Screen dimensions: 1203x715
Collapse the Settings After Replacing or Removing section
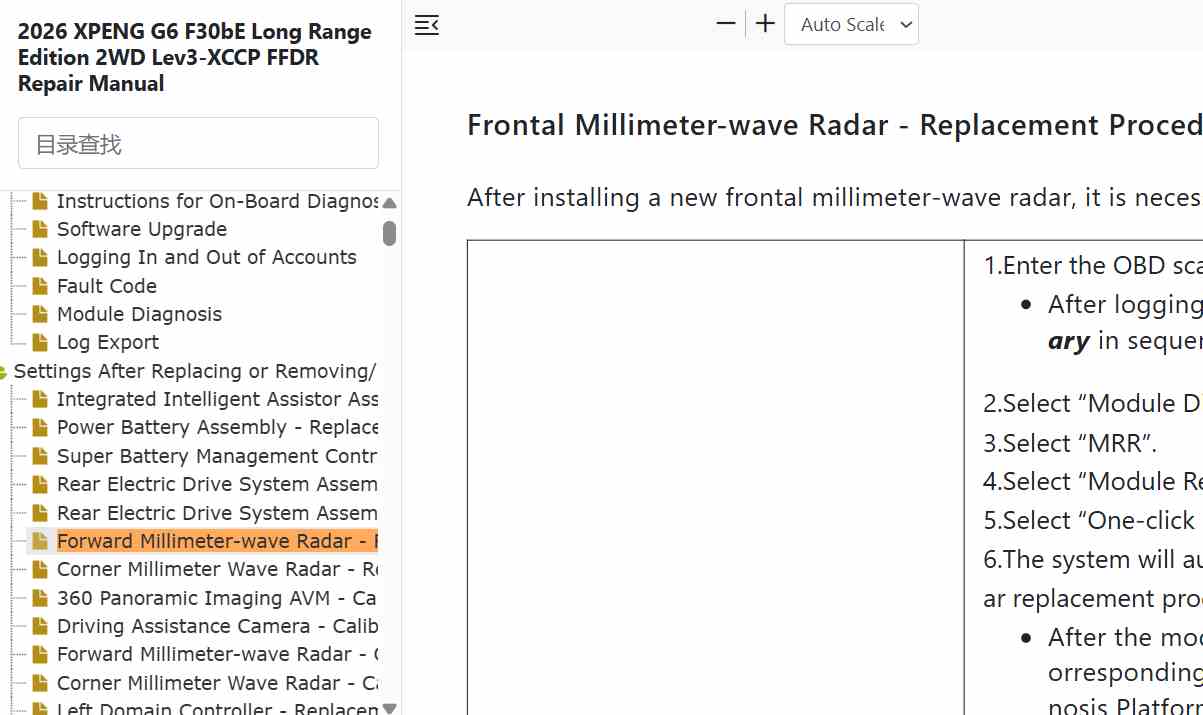tap(4, 372)
